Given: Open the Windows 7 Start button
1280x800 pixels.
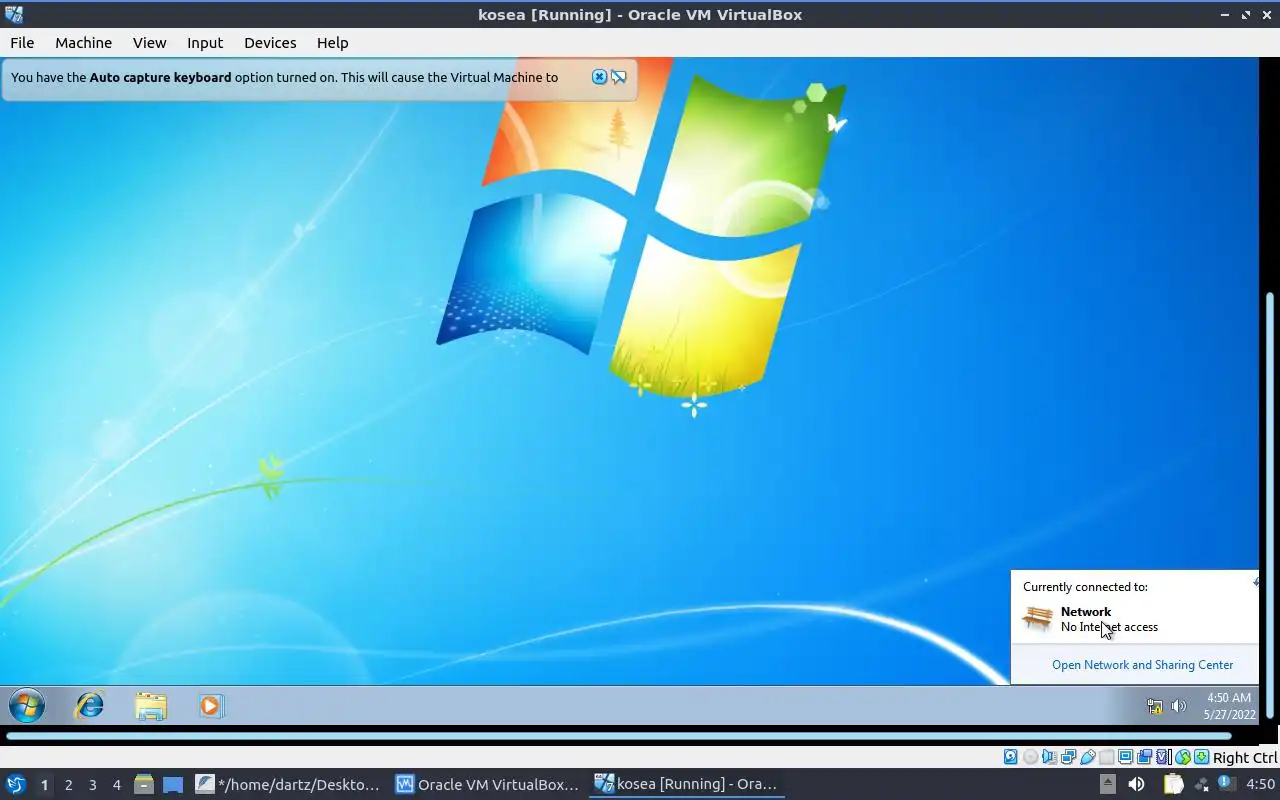Looking at the screenshot, I should click(x=27, y=706).
